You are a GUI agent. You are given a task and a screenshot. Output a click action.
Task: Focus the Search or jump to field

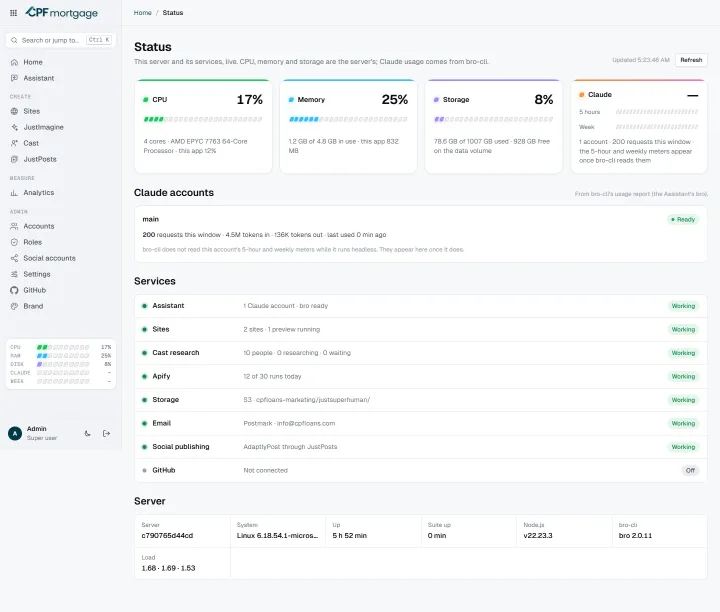point(61,40)
